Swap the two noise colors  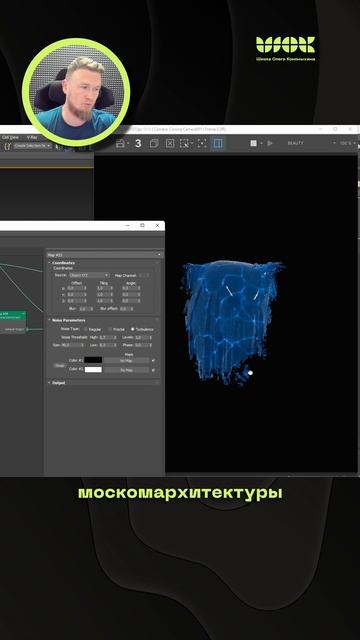click(60, 365)
